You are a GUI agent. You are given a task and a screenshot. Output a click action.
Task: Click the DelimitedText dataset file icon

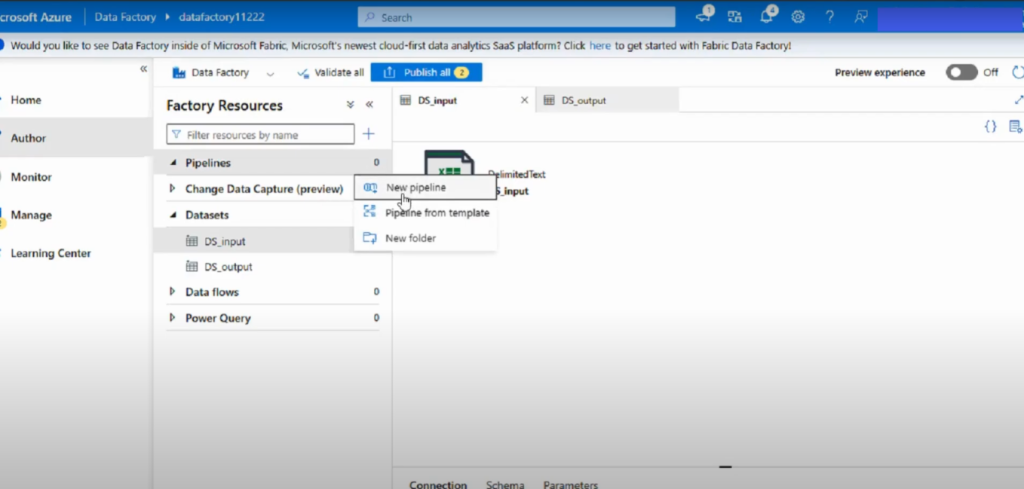(x=449, y=163)
